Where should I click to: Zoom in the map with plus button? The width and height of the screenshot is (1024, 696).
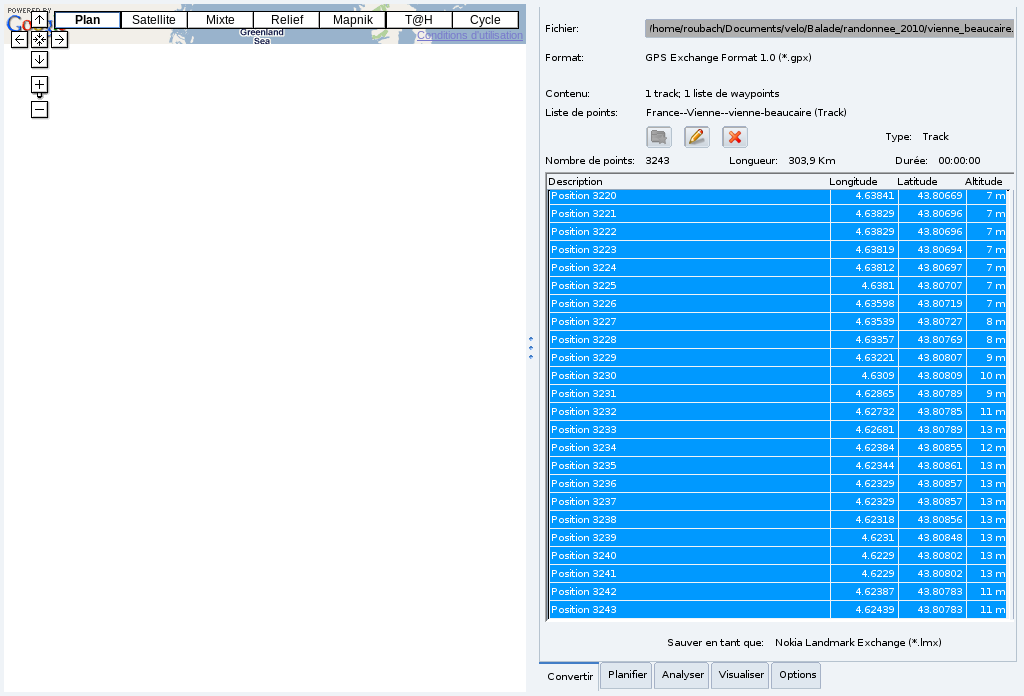pyautogui.click(x=39, y=84)
